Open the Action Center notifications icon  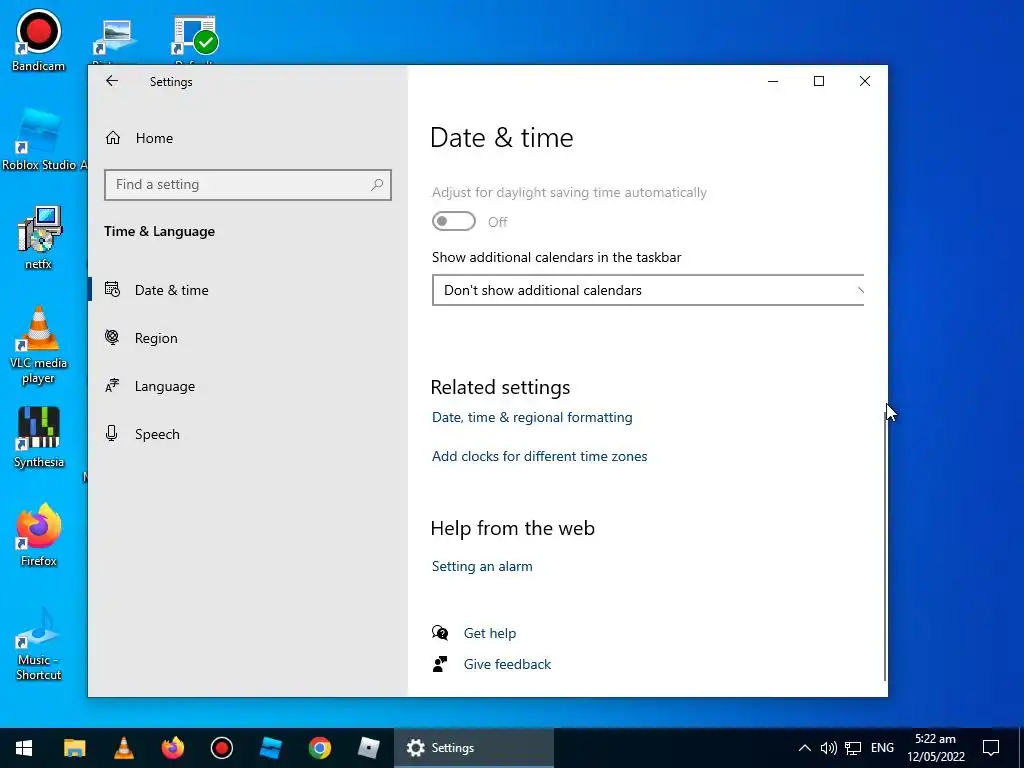coord(991,748)
